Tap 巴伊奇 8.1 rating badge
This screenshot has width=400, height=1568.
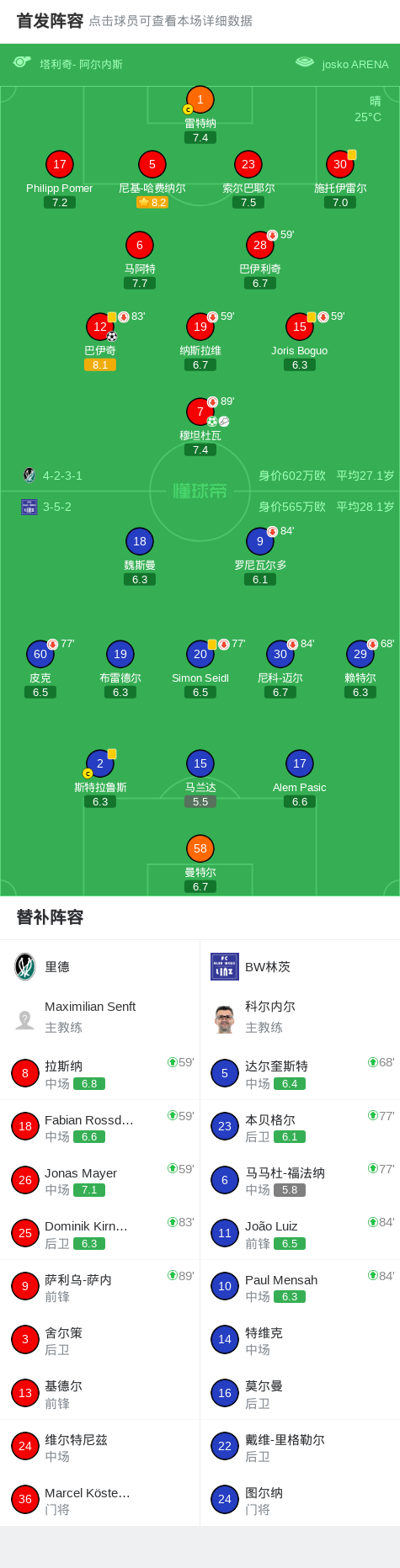pos(100,365)
